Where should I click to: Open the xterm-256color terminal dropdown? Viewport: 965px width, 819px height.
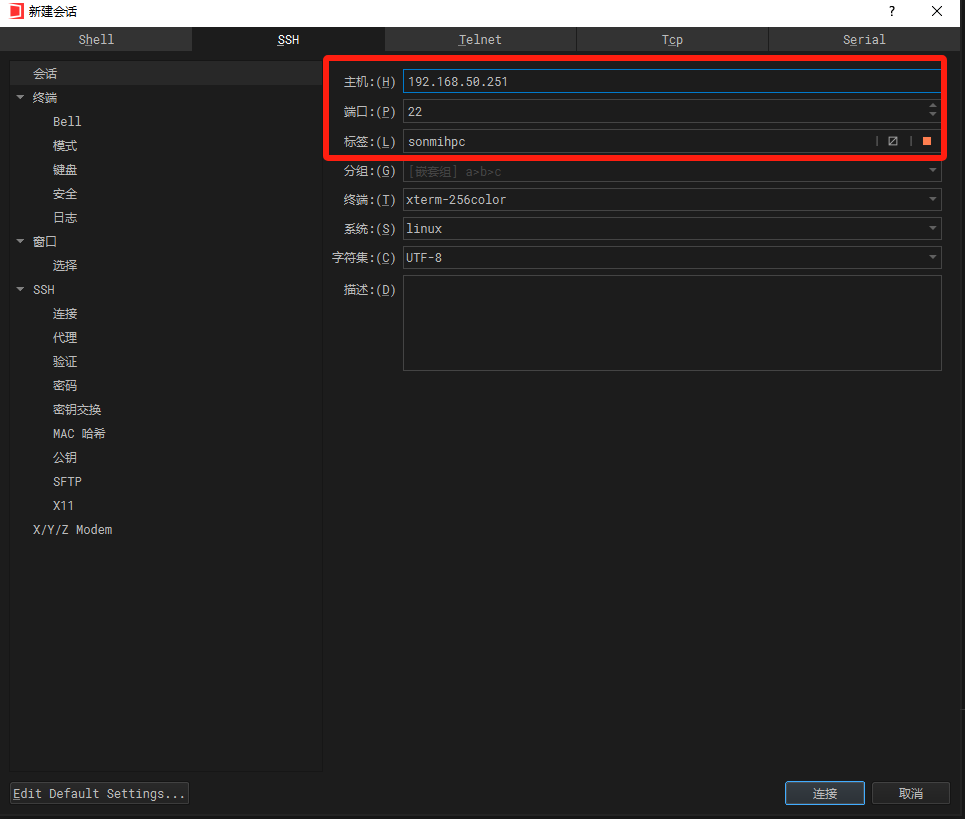pos(932,200)
